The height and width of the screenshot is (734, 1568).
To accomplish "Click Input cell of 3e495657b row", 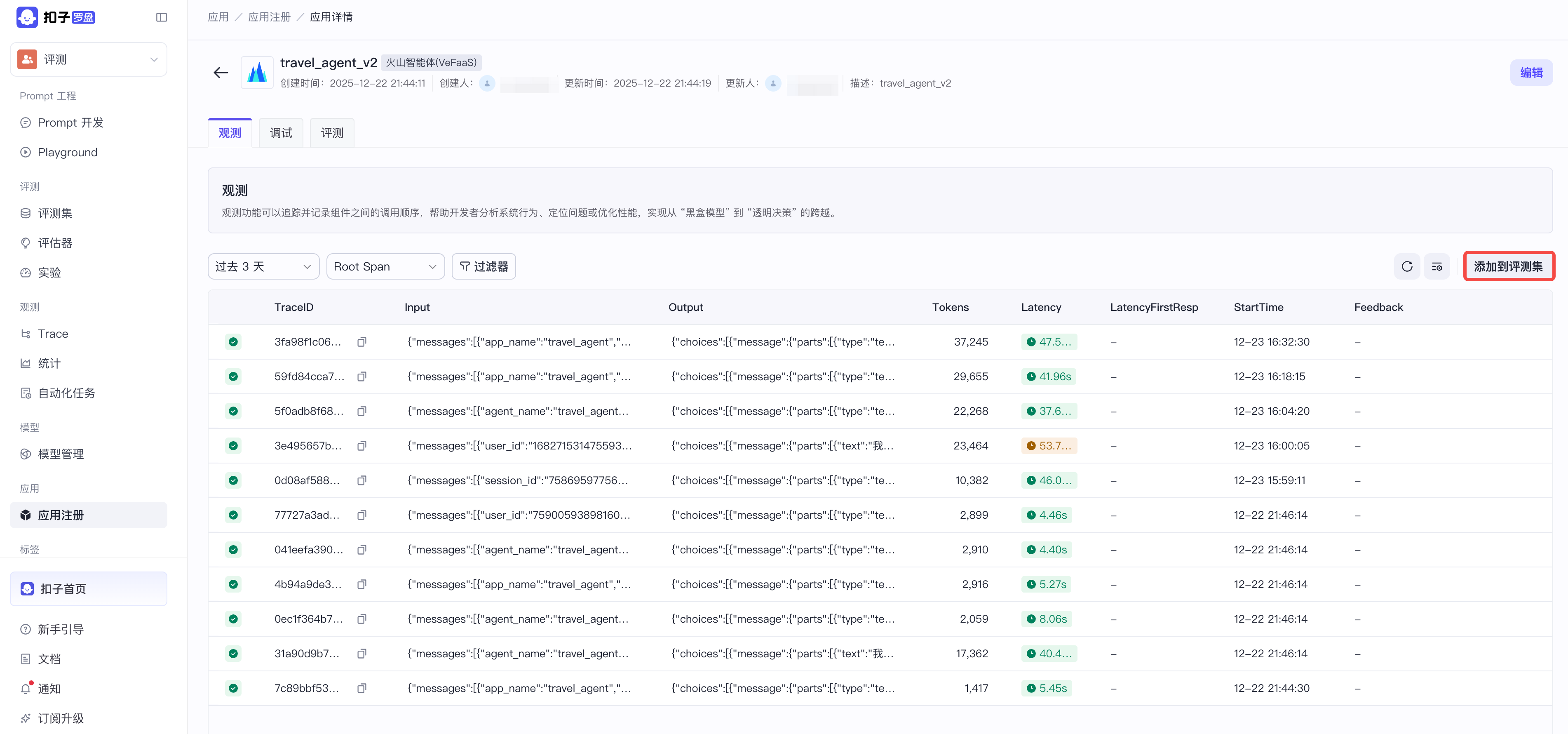I will click(x=520, y=446).
